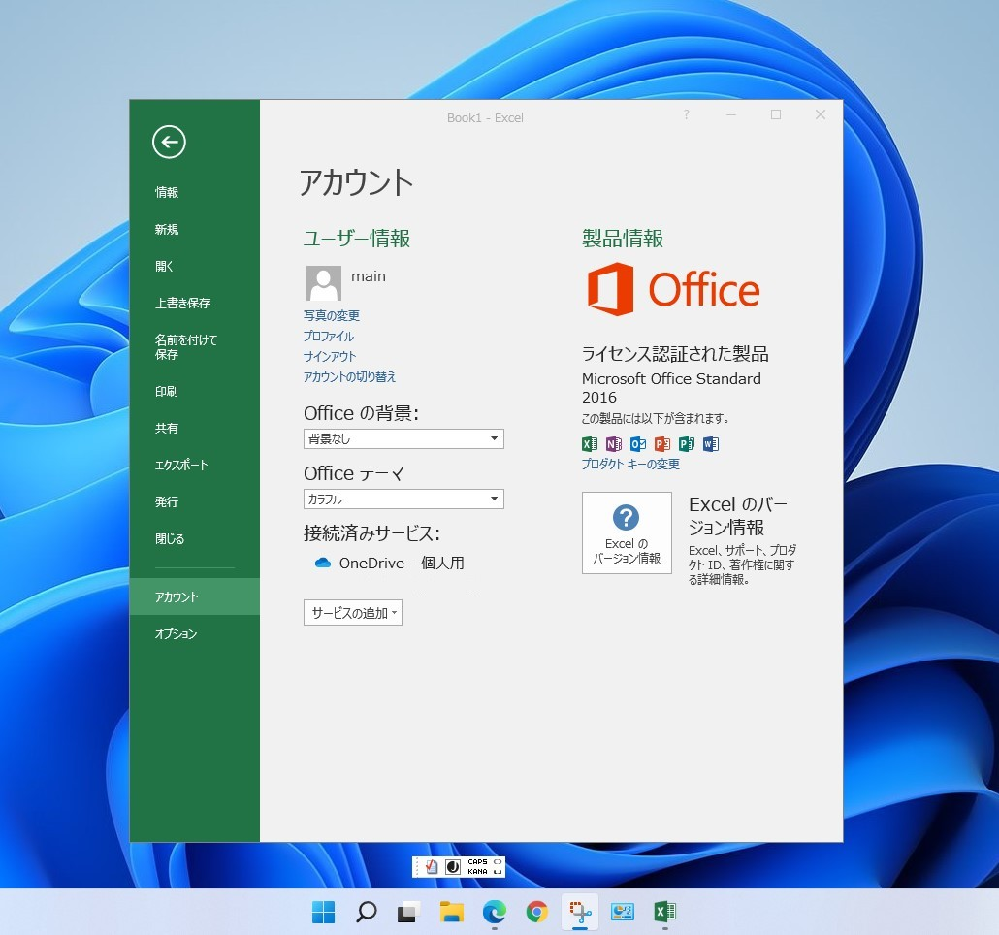The height and width of the screenshot is (935, 999).
Task: Open Excel from the Windows taskbar
Action: 665,911
